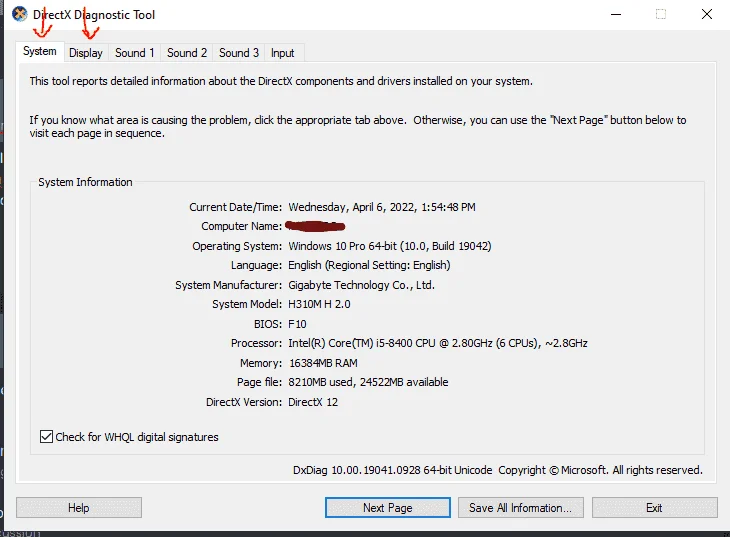Go to the Next Page
Screen dimensions: 730x537
[x=388, y=508]
